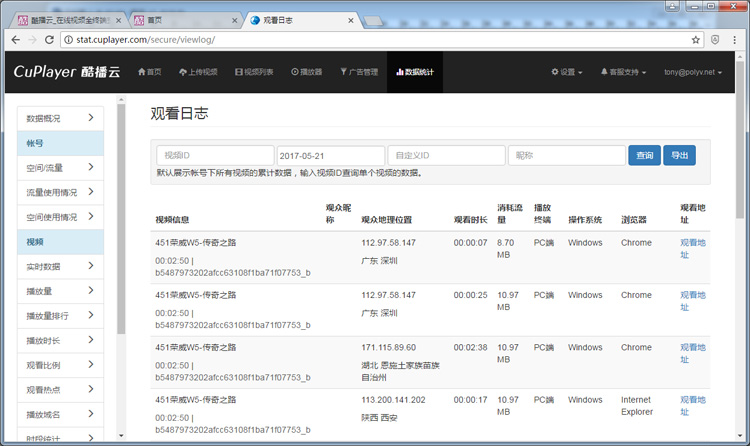Image resolution: width=750 pixels, height=446 pixels.
Task: Open the Chrome three-dot menu
Action: (735, 40)
